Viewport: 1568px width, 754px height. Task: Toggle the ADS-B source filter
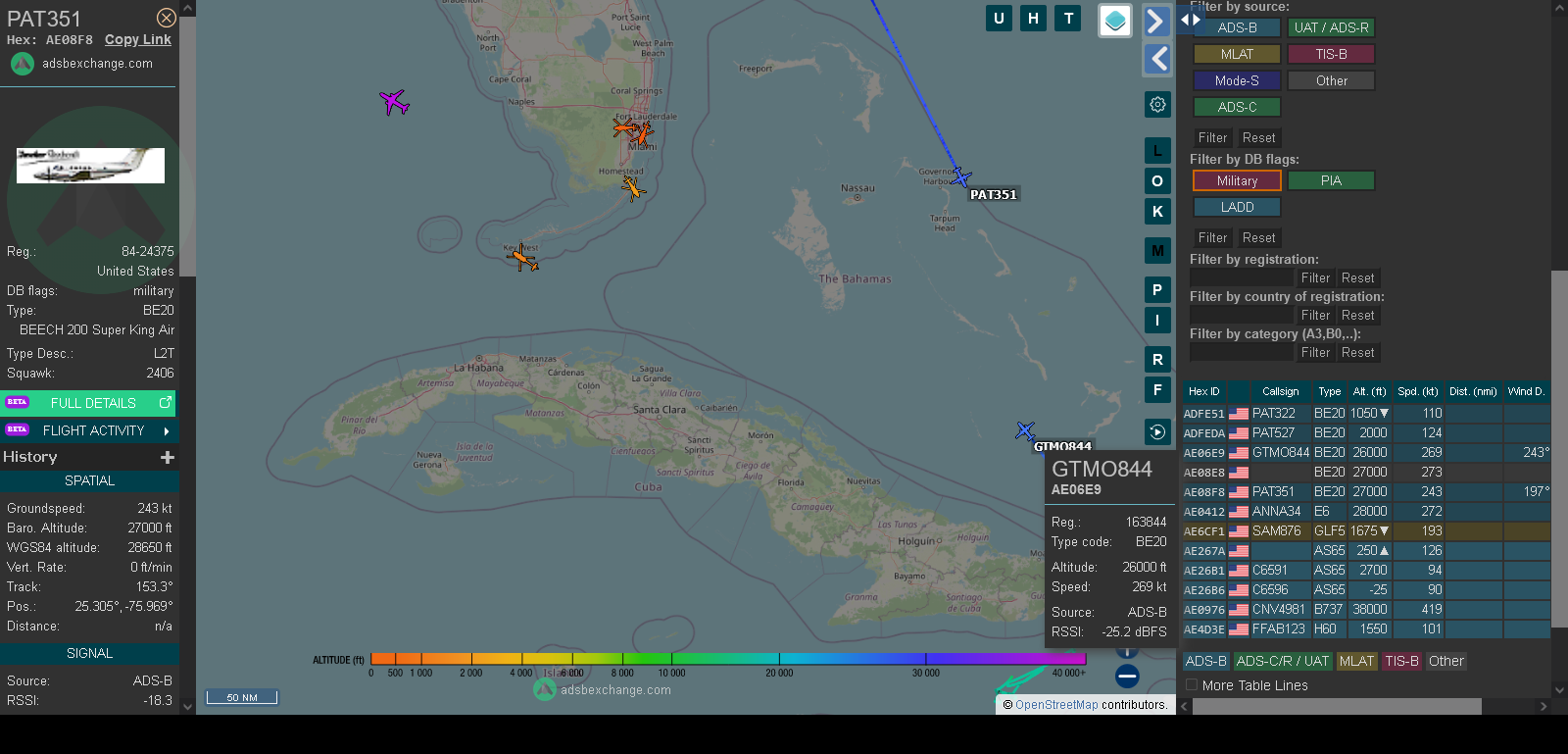coord(1237,27)
